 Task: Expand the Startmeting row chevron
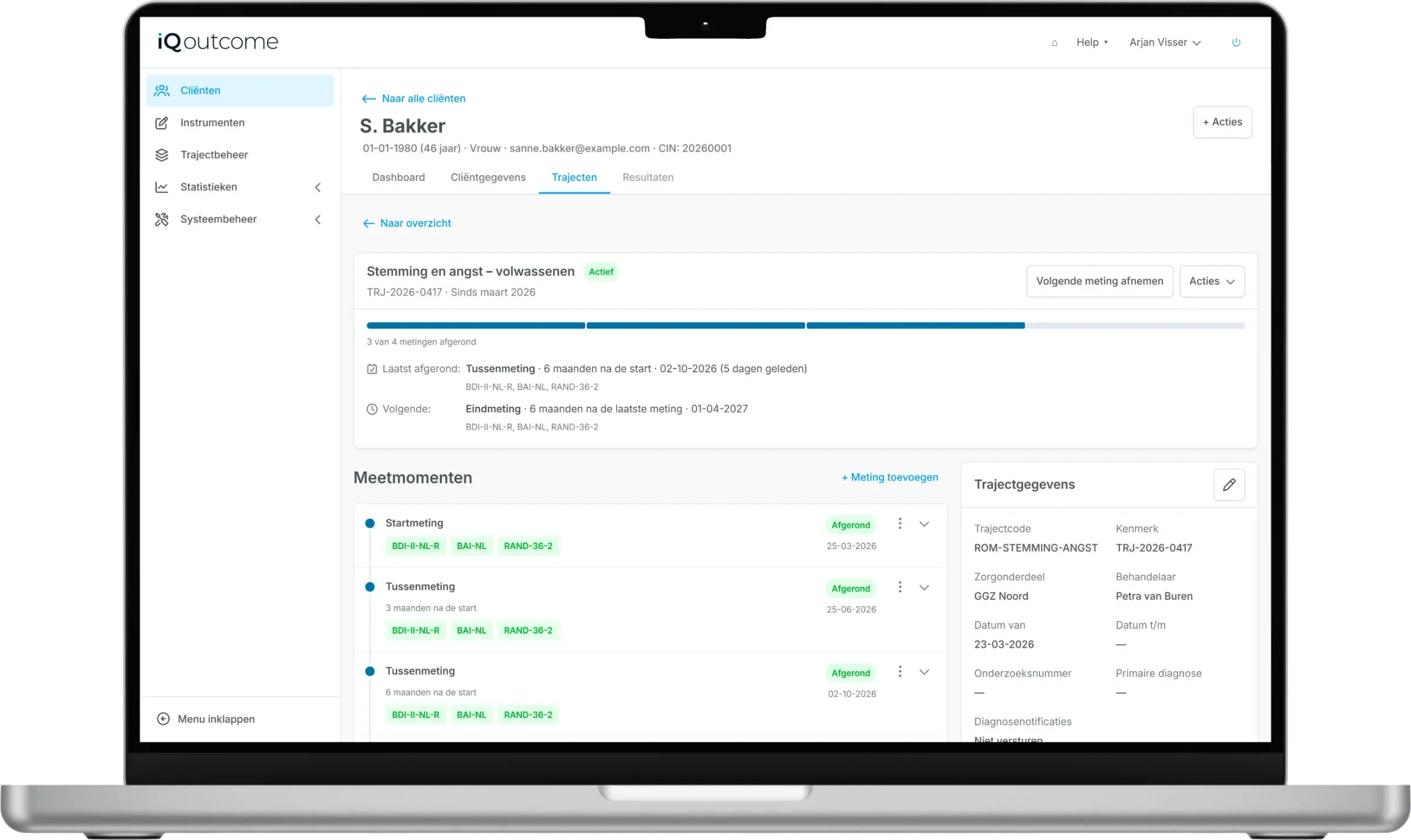(924, 524)
